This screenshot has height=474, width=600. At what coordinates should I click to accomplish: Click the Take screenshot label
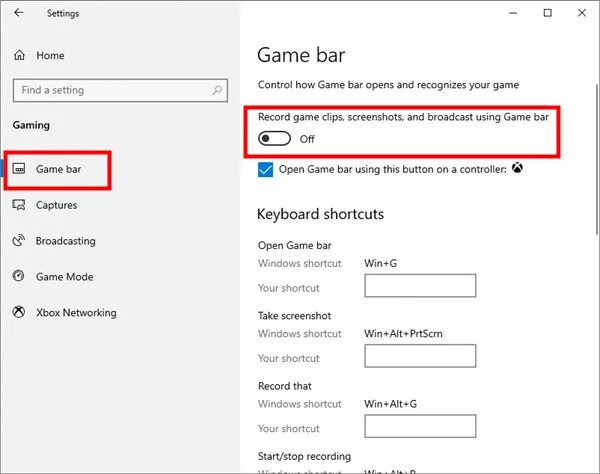pos(294,316)
